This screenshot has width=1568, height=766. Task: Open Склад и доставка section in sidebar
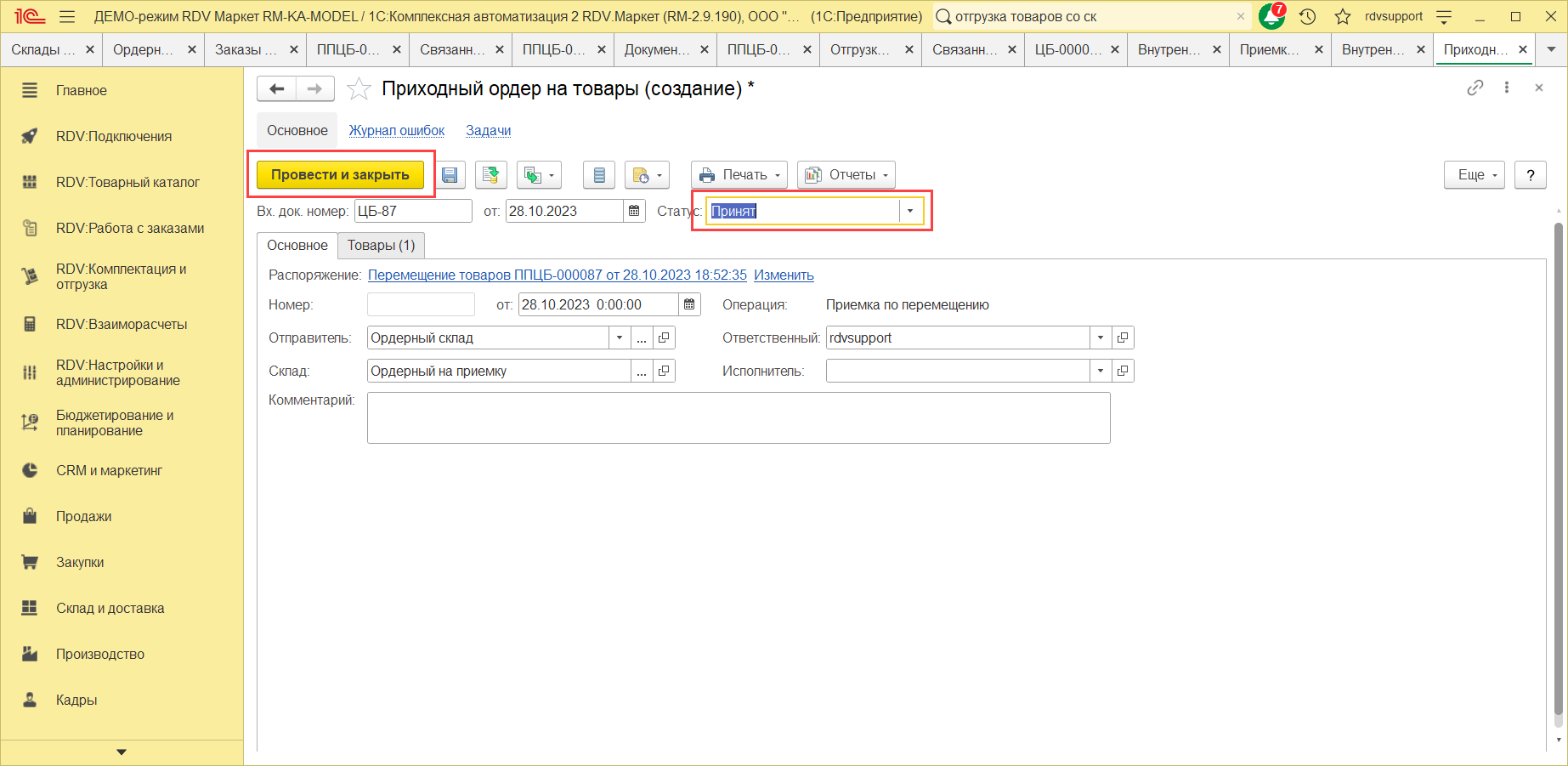pos(110,608)
